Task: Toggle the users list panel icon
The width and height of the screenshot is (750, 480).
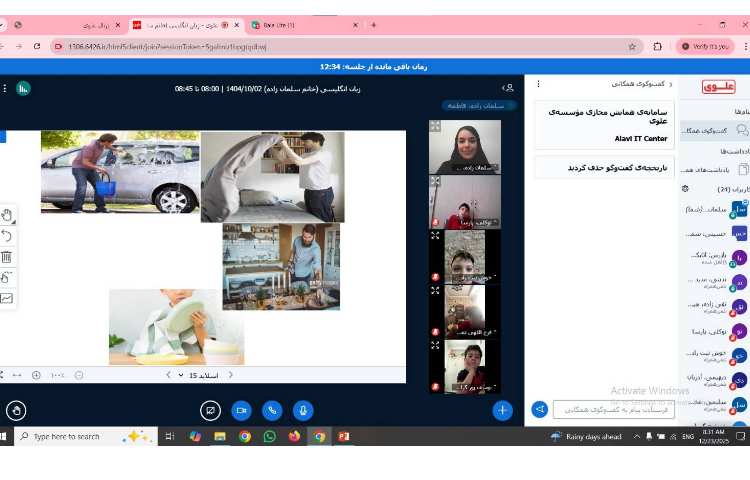Action: (508, 88)
